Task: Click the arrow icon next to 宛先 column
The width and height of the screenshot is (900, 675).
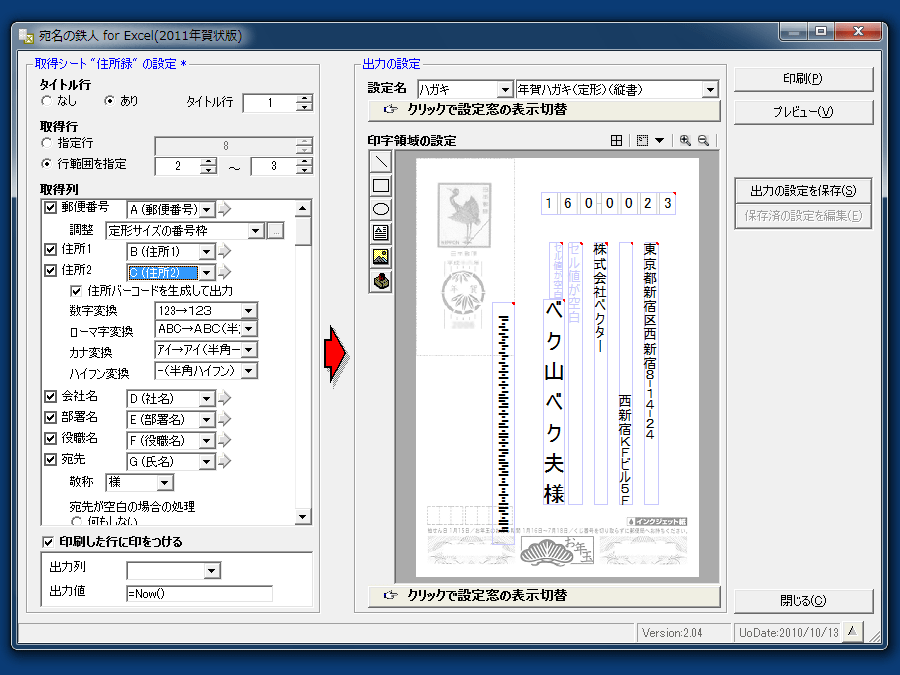Action: pyautogui.click(x=225, y=461)
